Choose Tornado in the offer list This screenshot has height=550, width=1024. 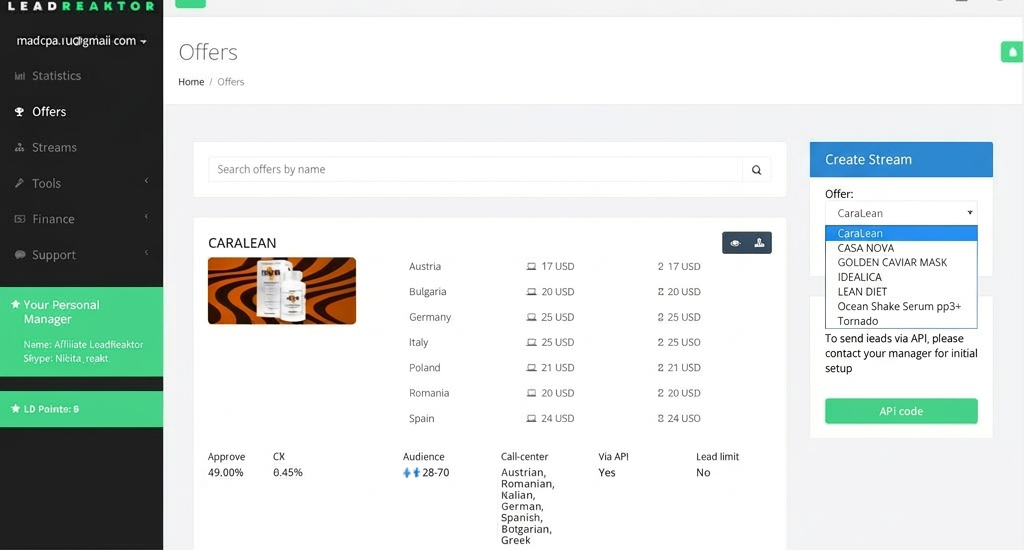pyautogui.click(x=901, y=321)
